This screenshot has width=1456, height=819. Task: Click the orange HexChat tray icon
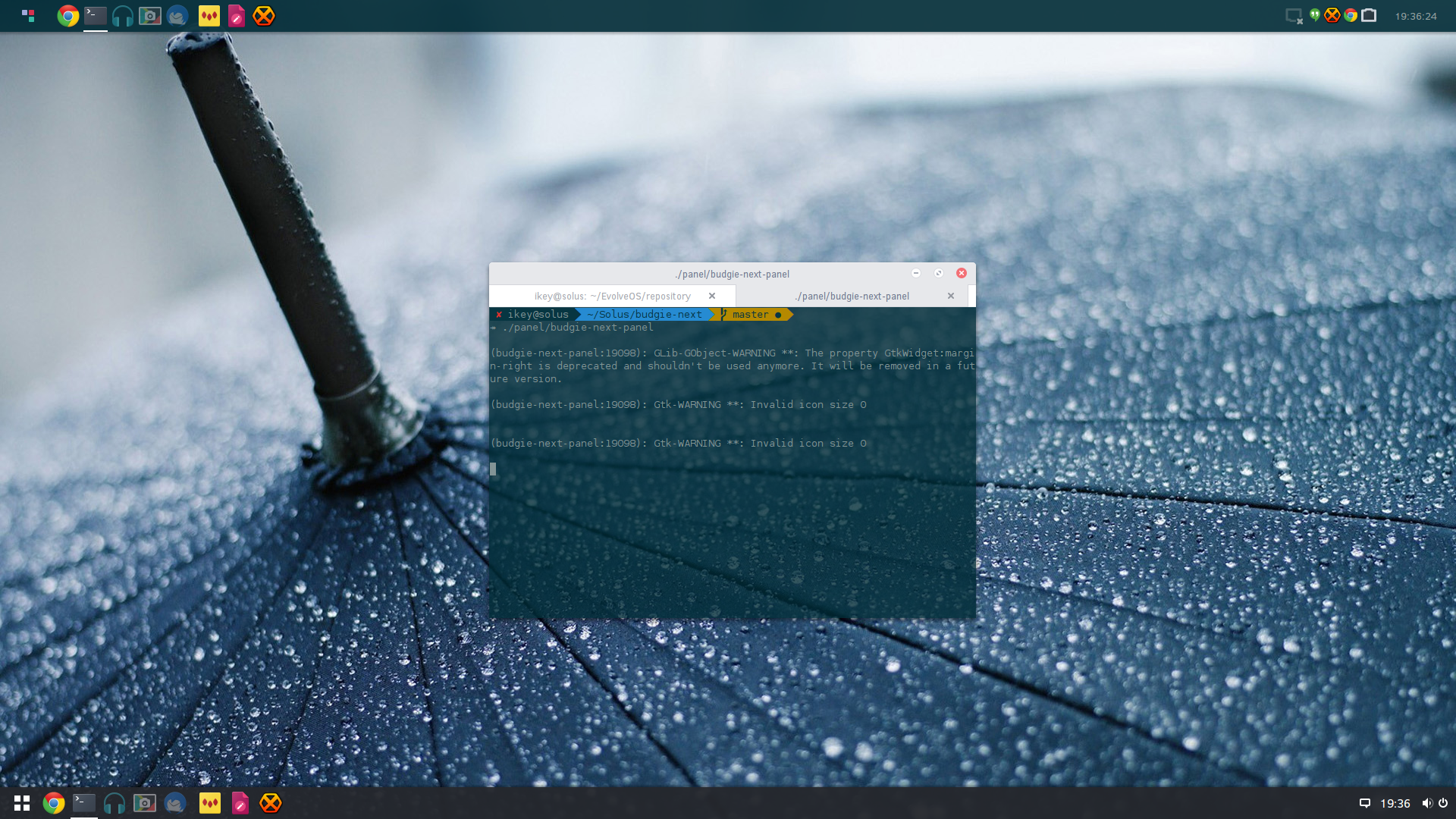pyautogui.click(x=1332, y=15)
